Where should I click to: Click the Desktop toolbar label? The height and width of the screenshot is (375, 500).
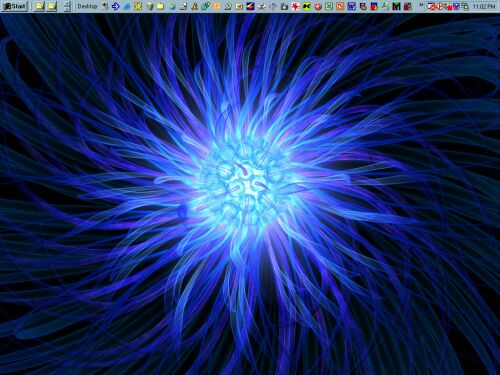pos(87,6)
